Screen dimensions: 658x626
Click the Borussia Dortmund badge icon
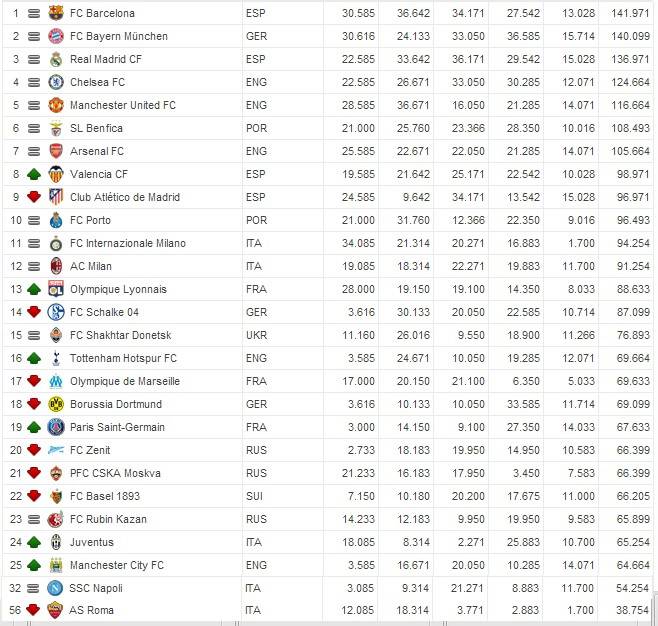coord(55,404)
